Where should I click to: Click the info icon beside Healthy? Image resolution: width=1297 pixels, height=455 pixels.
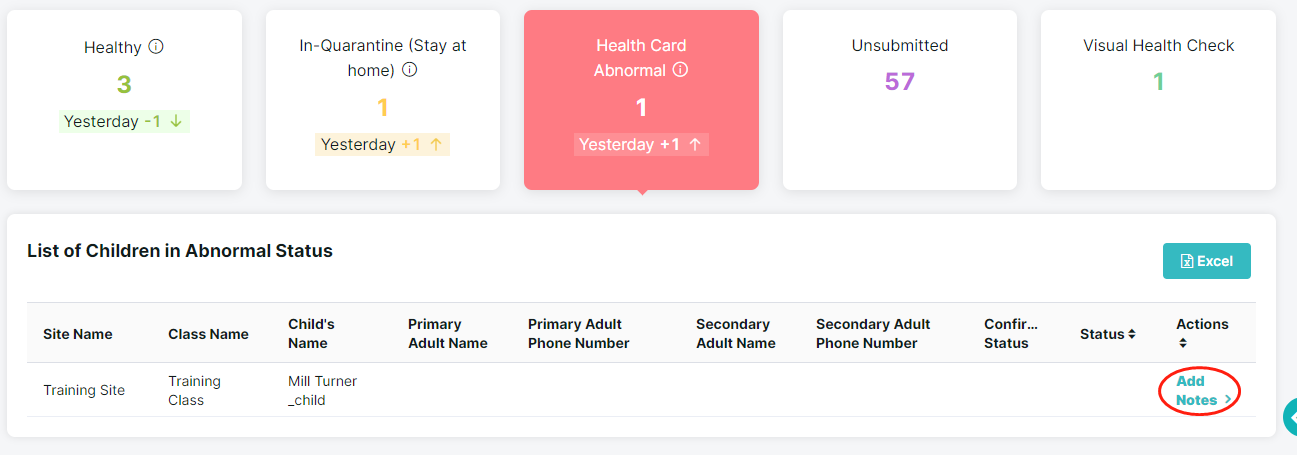[156, 47]
